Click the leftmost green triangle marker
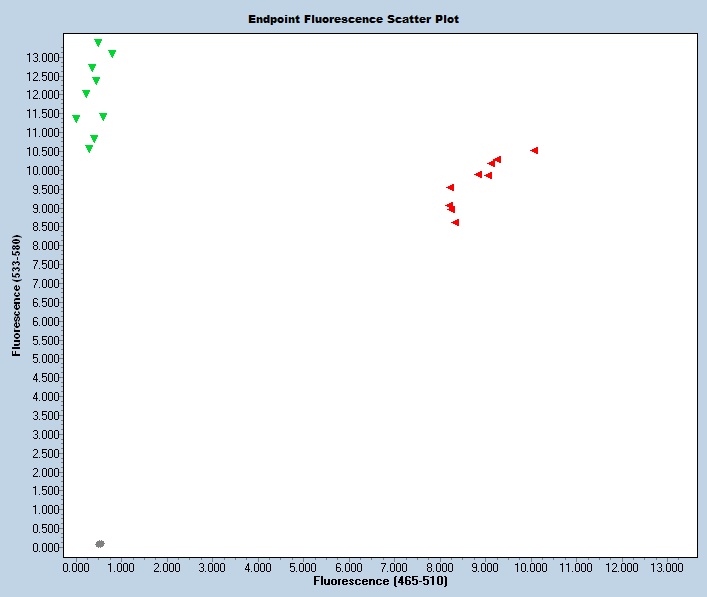707x597 pixels. click(76, 119)
